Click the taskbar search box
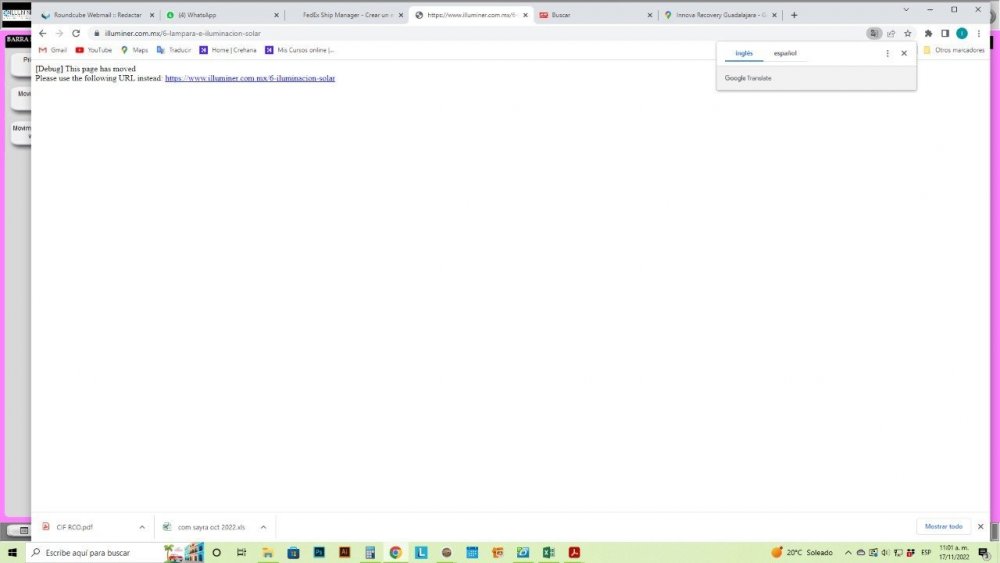The image size is (1000, 563). tap(115, 553)
